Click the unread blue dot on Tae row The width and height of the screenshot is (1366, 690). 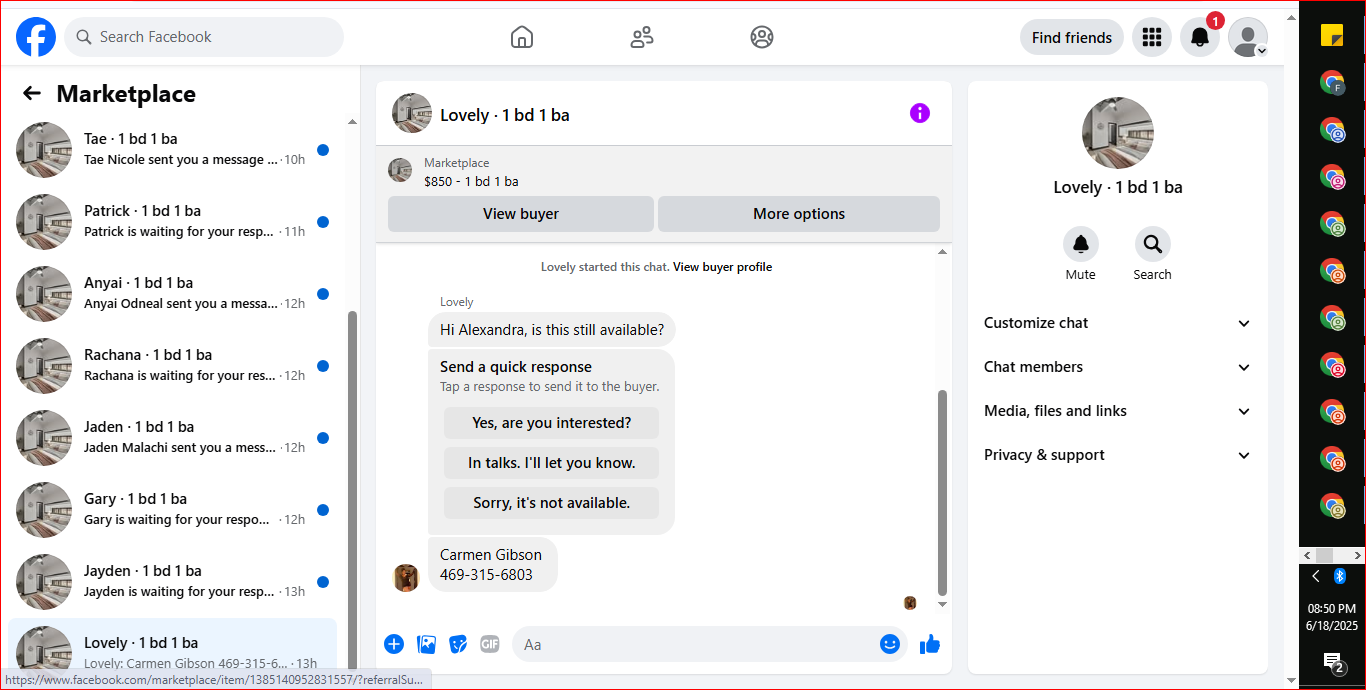pos(323,150)
